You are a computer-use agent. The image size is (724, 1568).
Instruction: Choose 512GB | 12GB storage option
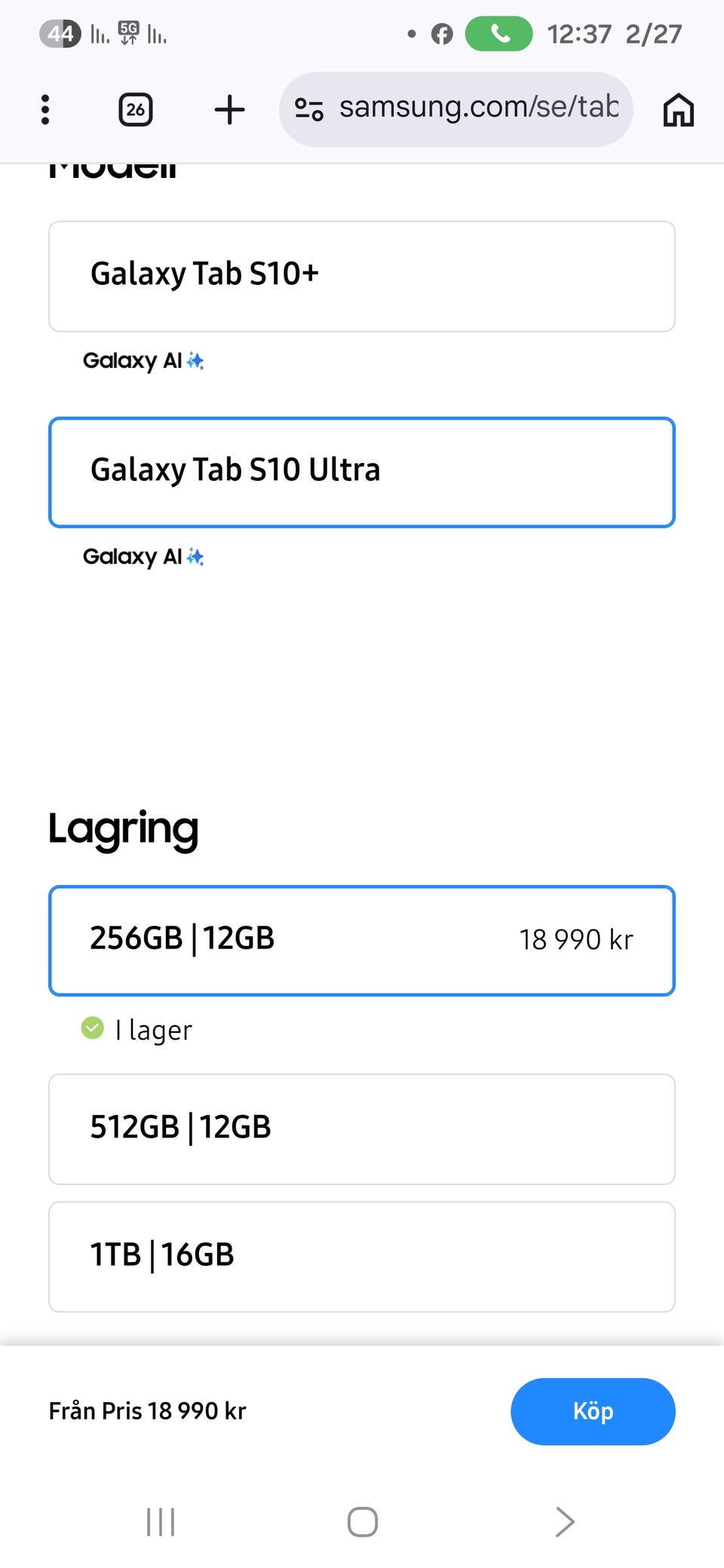tap(362, 1129)
